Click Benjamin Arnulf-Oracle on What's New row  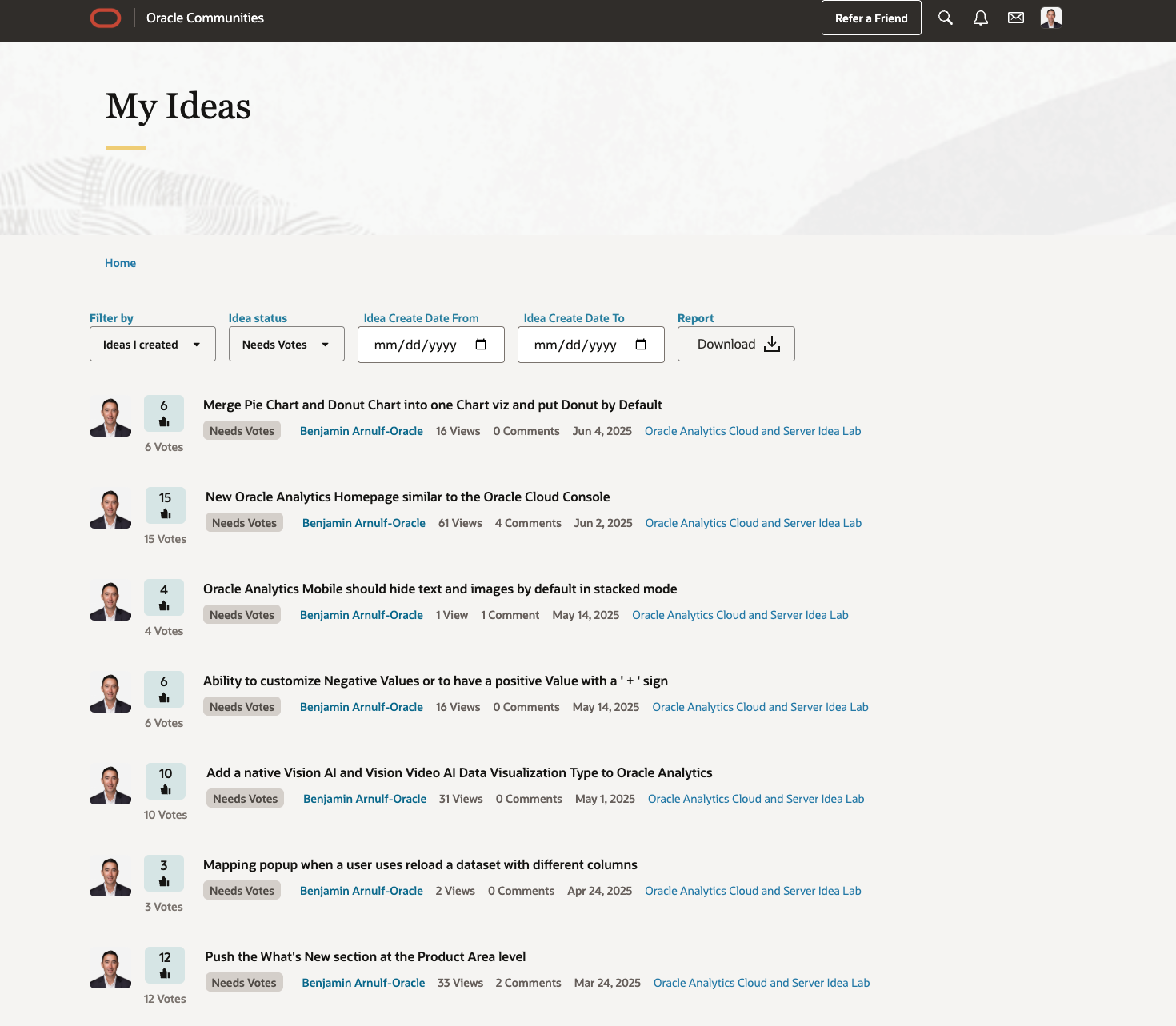click(x=363, y=983)
